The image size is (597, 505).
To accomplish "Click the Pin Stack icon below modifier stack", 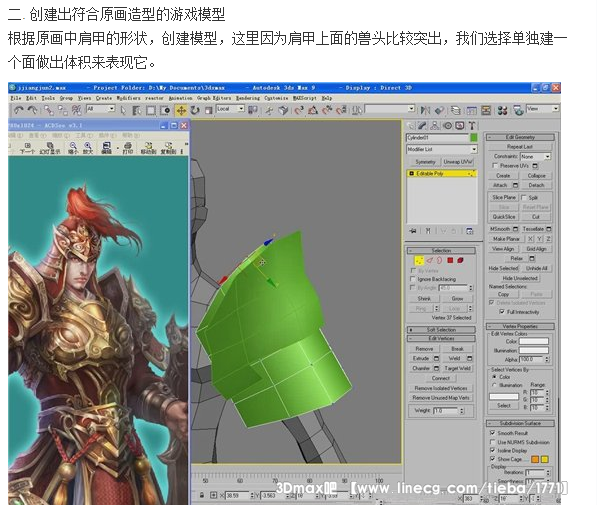I will tap(413, 231).
